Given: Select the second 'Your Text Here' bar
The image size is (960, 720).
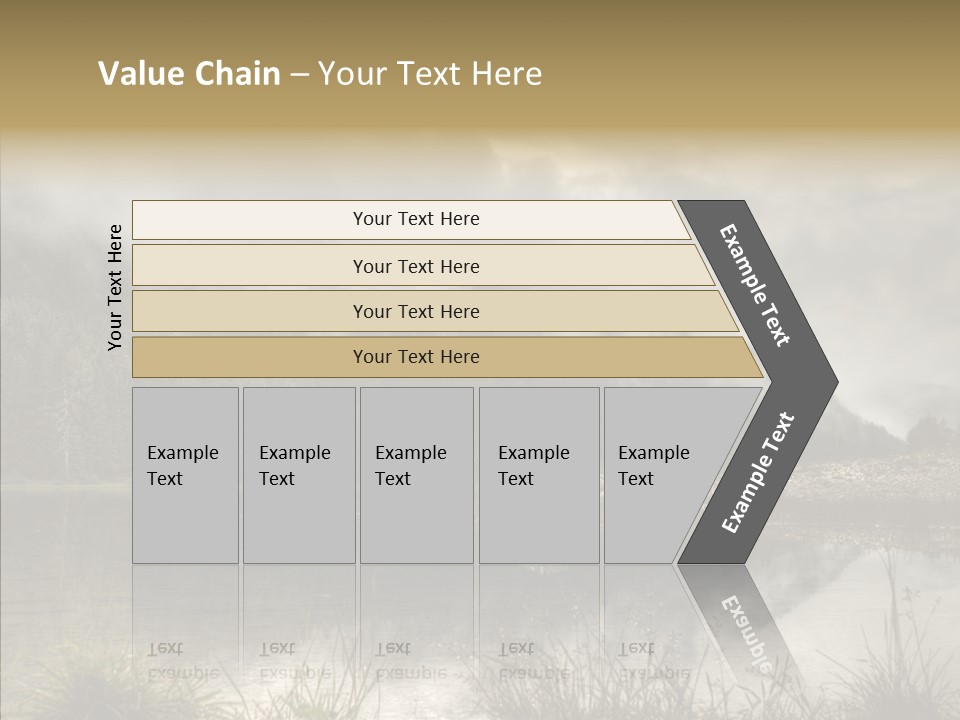Looking at the screenshot, I should (x=415, y=266).
